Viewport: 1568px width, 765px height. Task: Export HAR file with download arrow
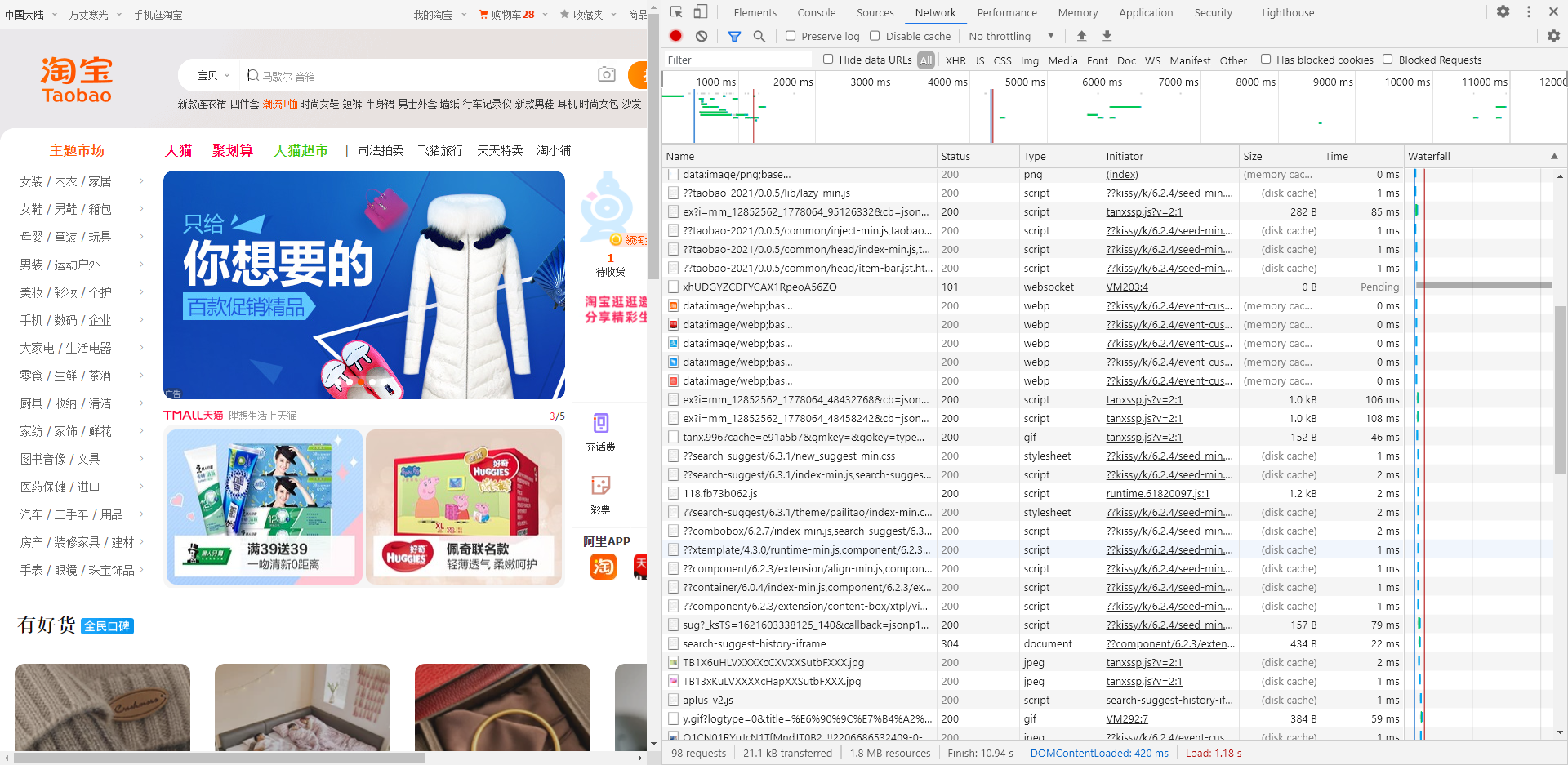tap(1107, 36)
